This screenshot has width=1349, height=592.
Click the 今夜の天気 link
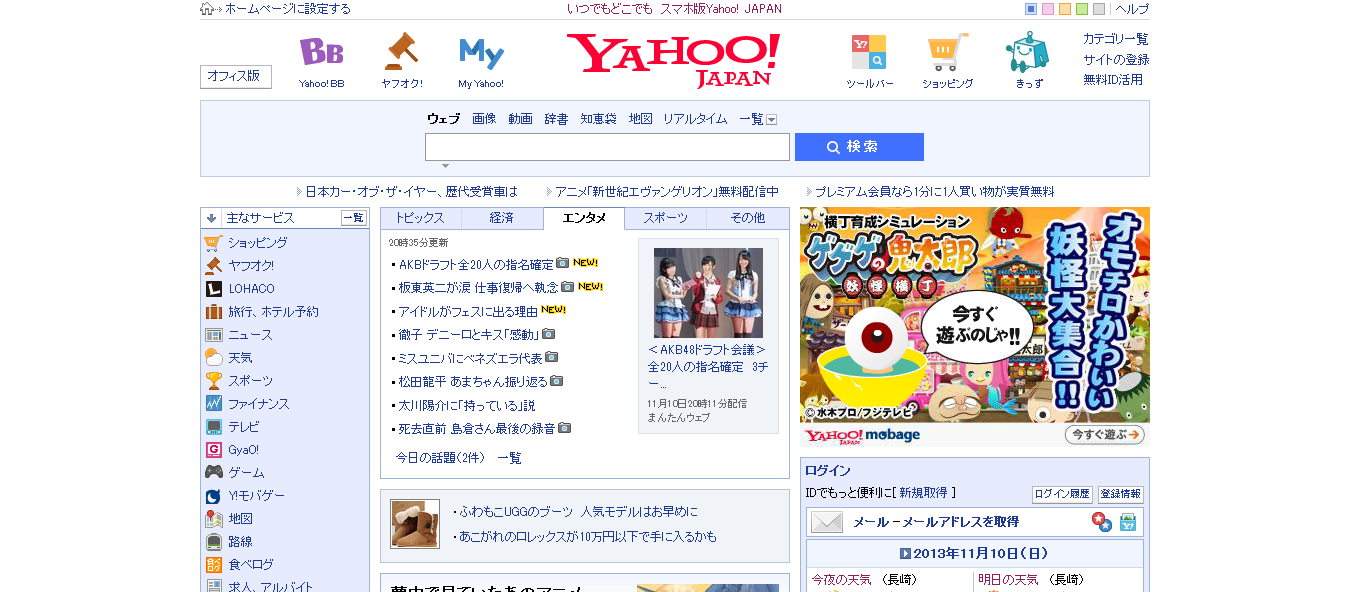click(841, 580)
